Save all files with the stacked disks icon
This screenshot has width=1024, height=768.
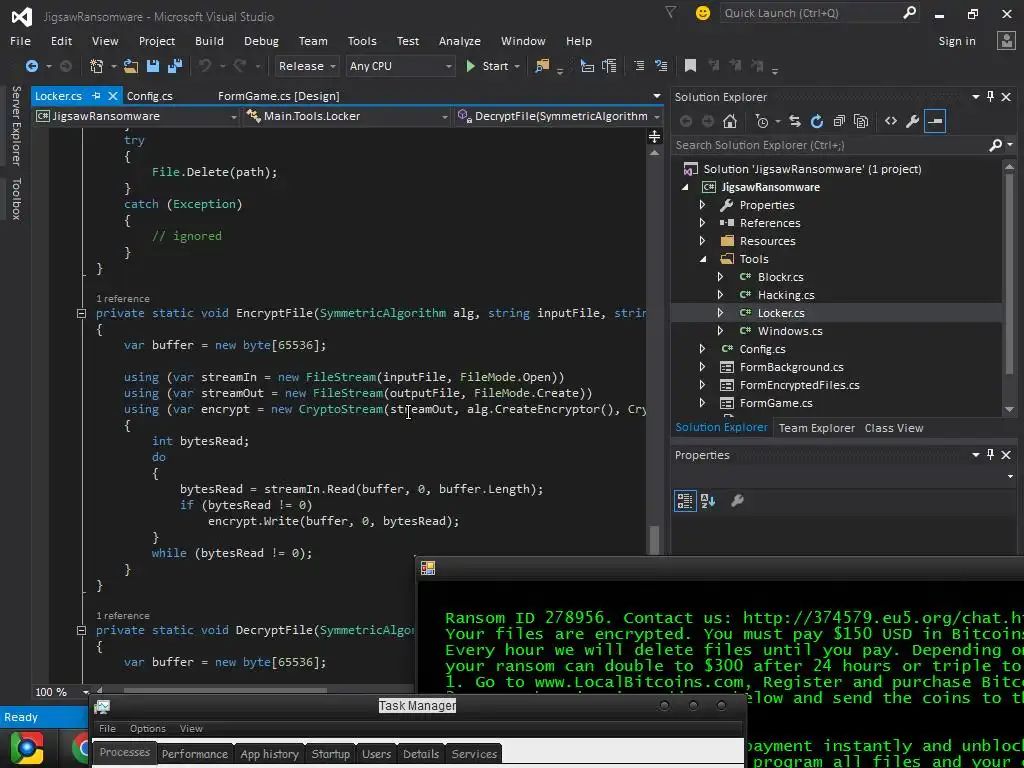point(174,66)
